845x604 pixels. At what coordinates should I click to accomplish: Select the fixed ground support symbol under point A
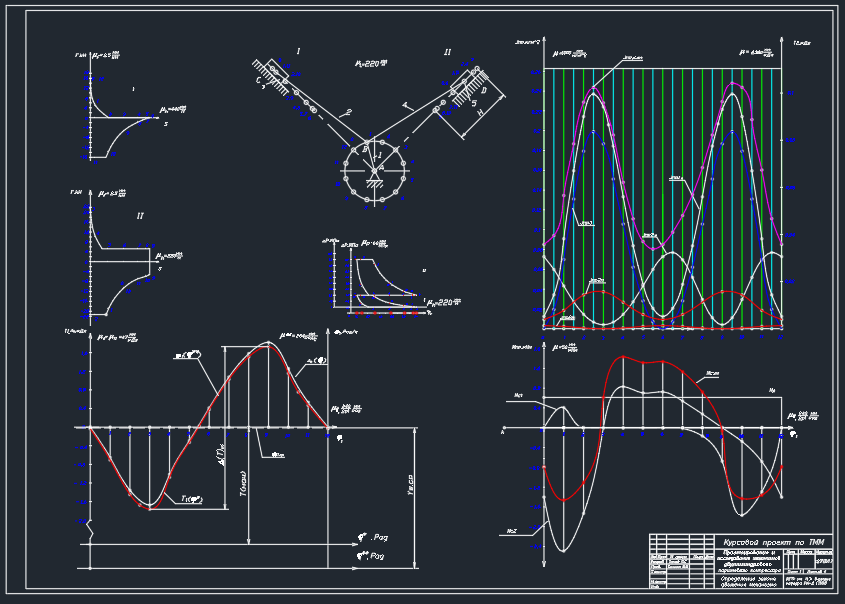coord(374,179)
